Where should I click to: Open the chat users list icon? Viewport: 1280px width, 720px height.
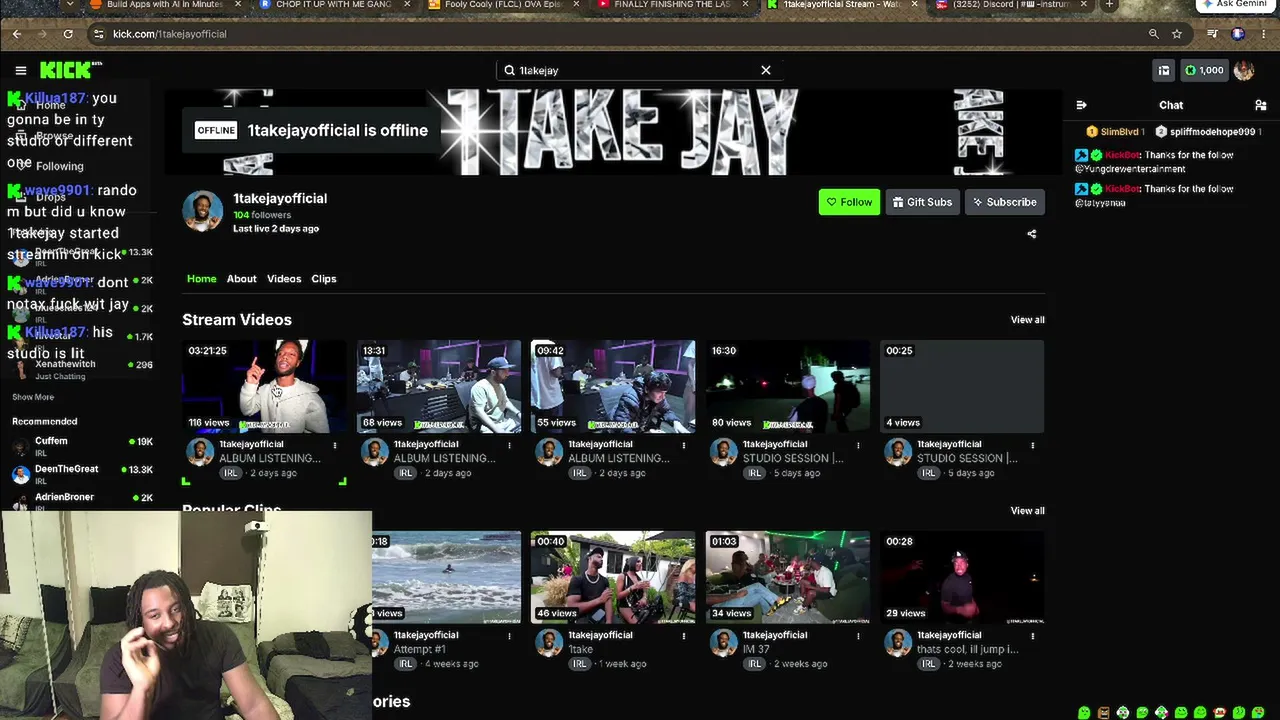coord(1260,105)
